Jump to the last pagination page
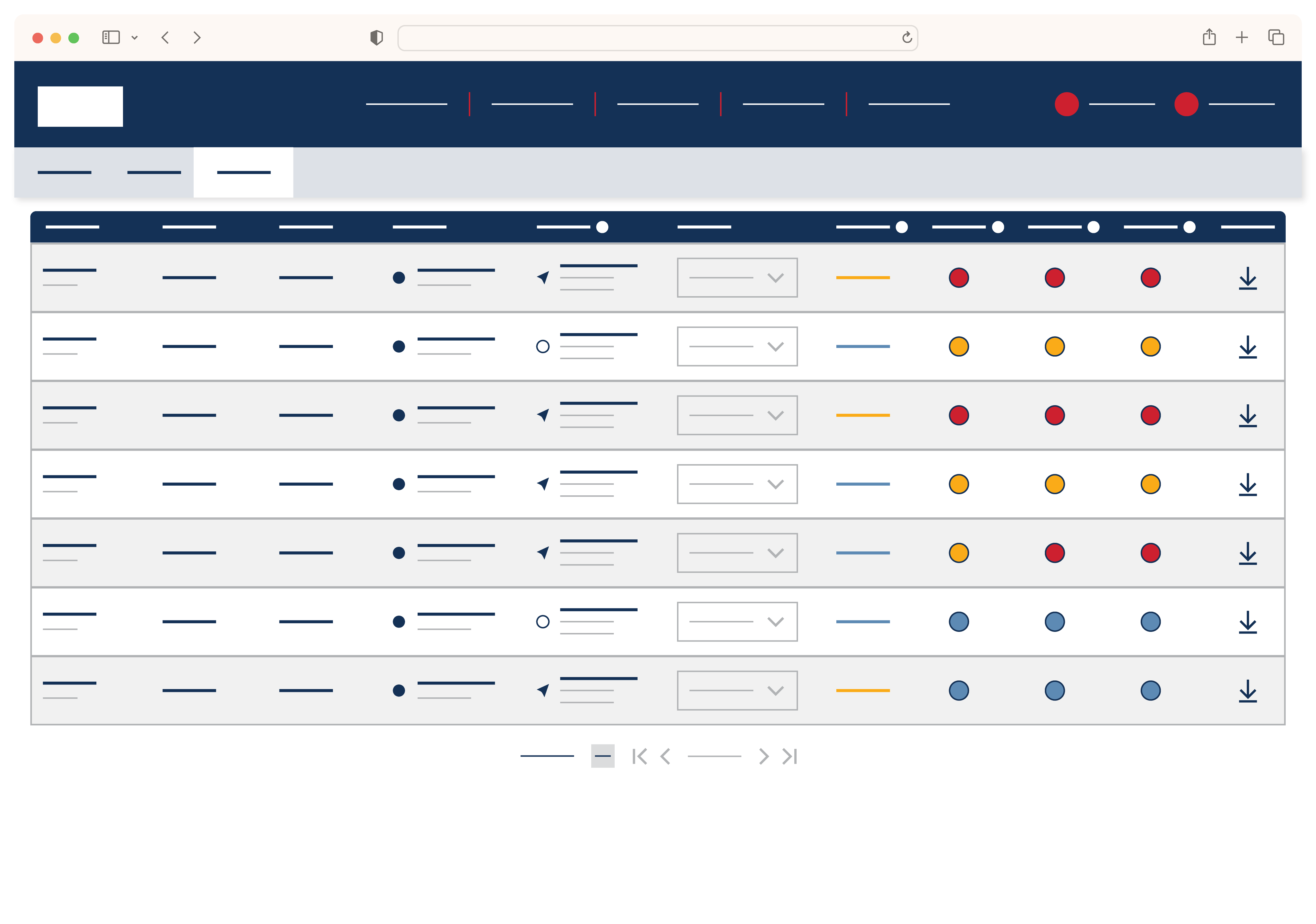This screenshot has height=924, width=1316. click(790, 757)
